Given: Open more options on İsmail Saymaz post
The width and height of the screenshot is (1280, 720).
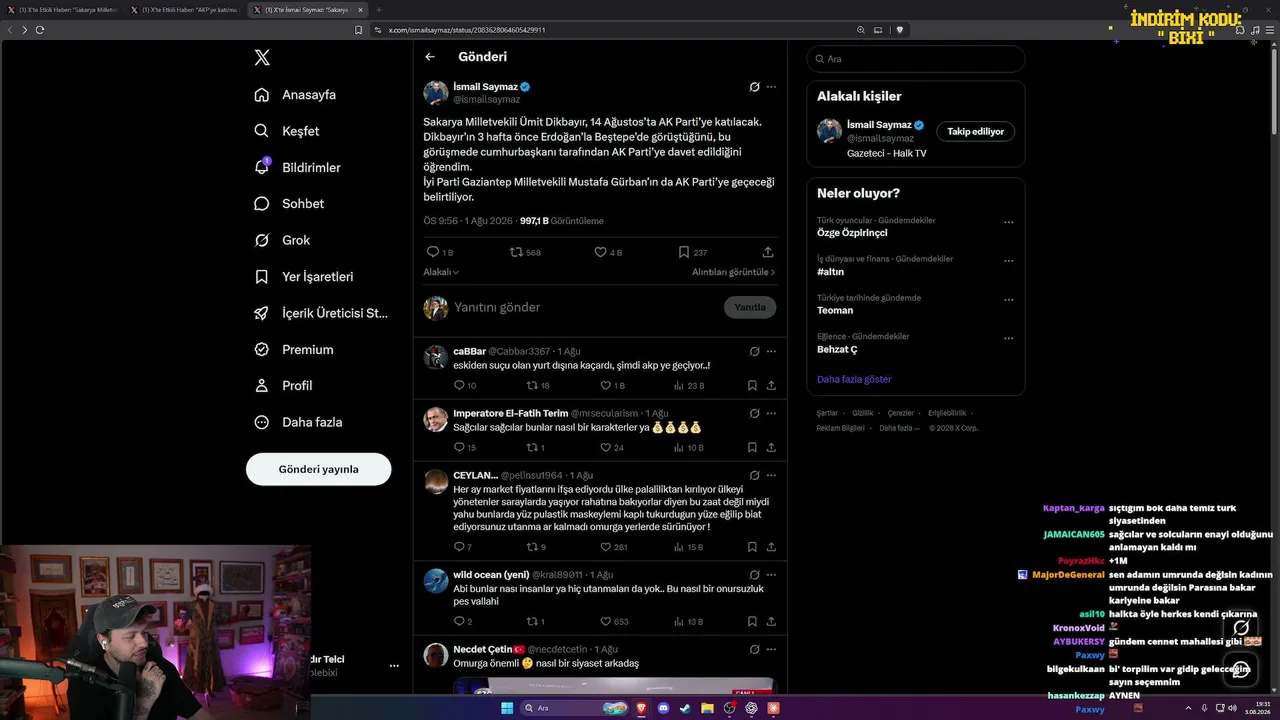Looking at the screenshot, I should pos(771,87).
